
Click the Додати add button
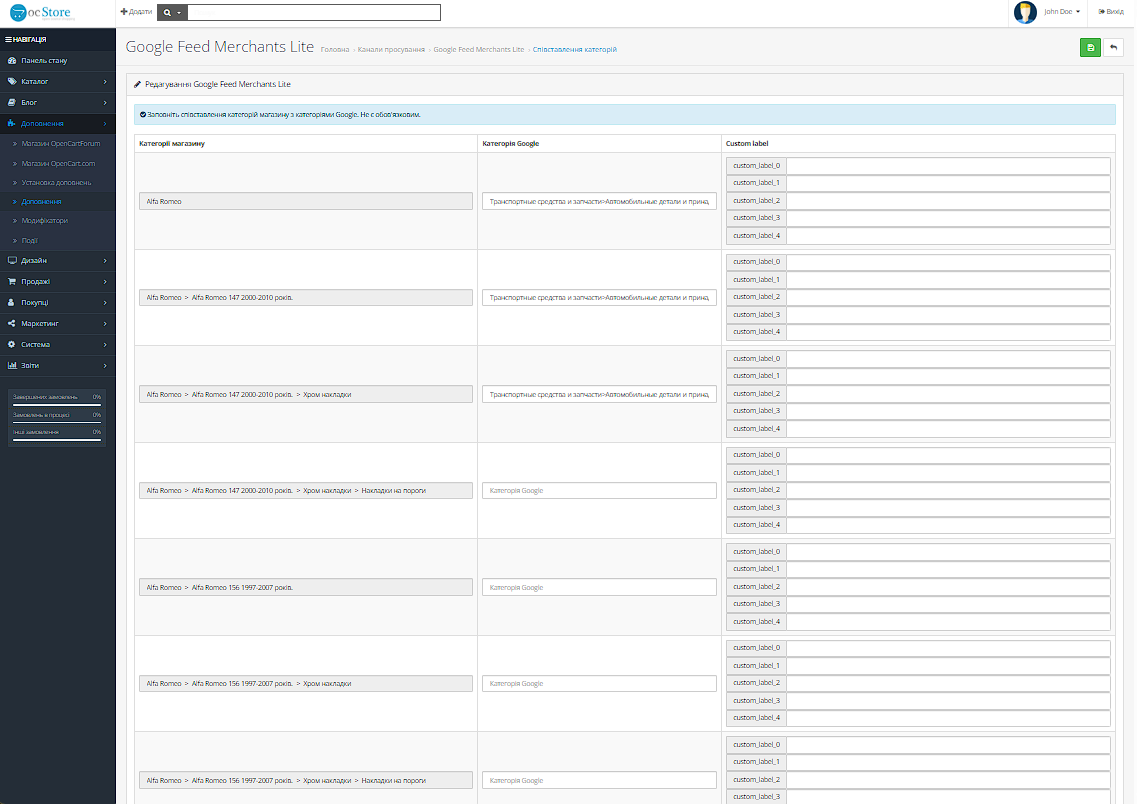click(136, 12)
